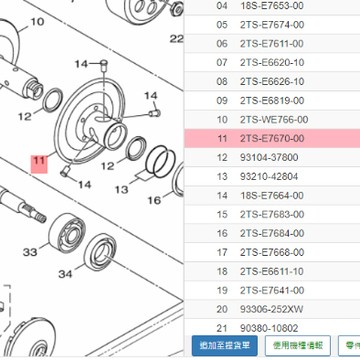Select part 2TS-E7674-00 in list

click(x=272, y=25)
